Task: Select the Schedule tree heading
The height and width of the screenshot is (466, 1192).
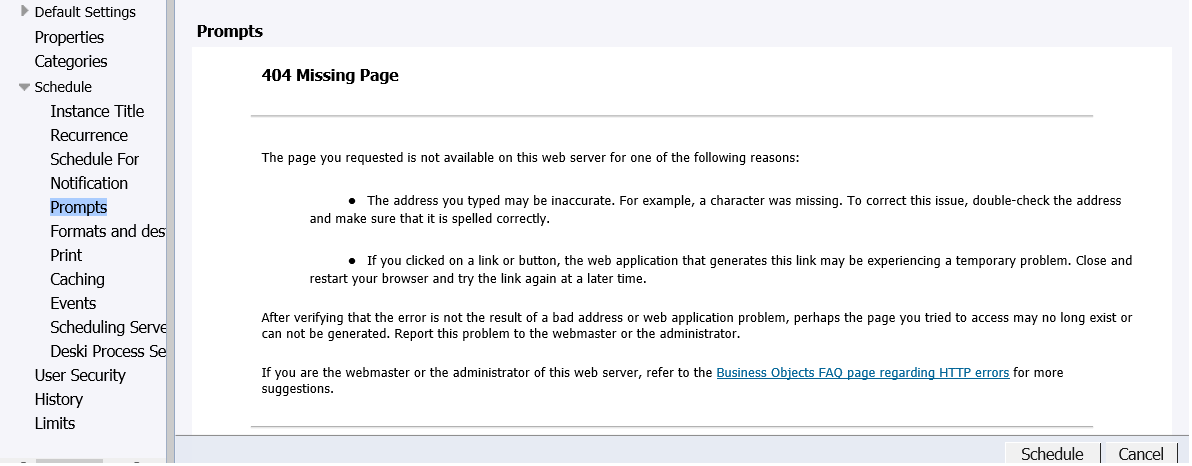Action: 63,87
